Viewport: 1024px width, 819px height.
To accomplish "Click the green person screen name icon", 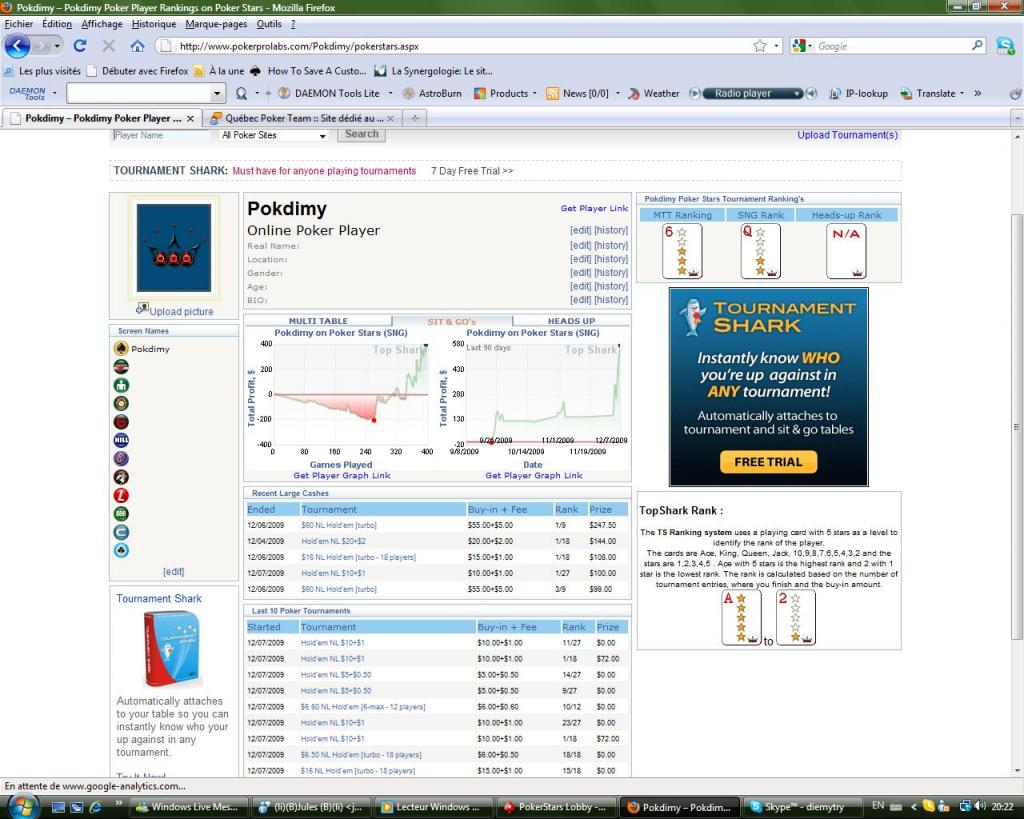I will point(121,385).
